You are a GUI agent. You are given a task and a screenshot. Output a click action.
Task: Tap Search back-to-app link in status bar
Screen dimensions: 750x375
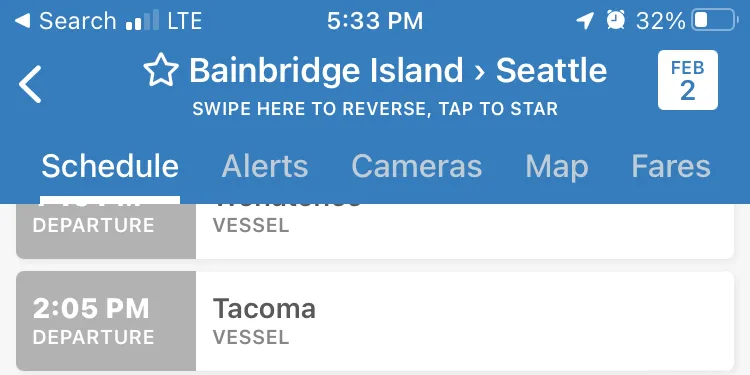pos(65,21)
